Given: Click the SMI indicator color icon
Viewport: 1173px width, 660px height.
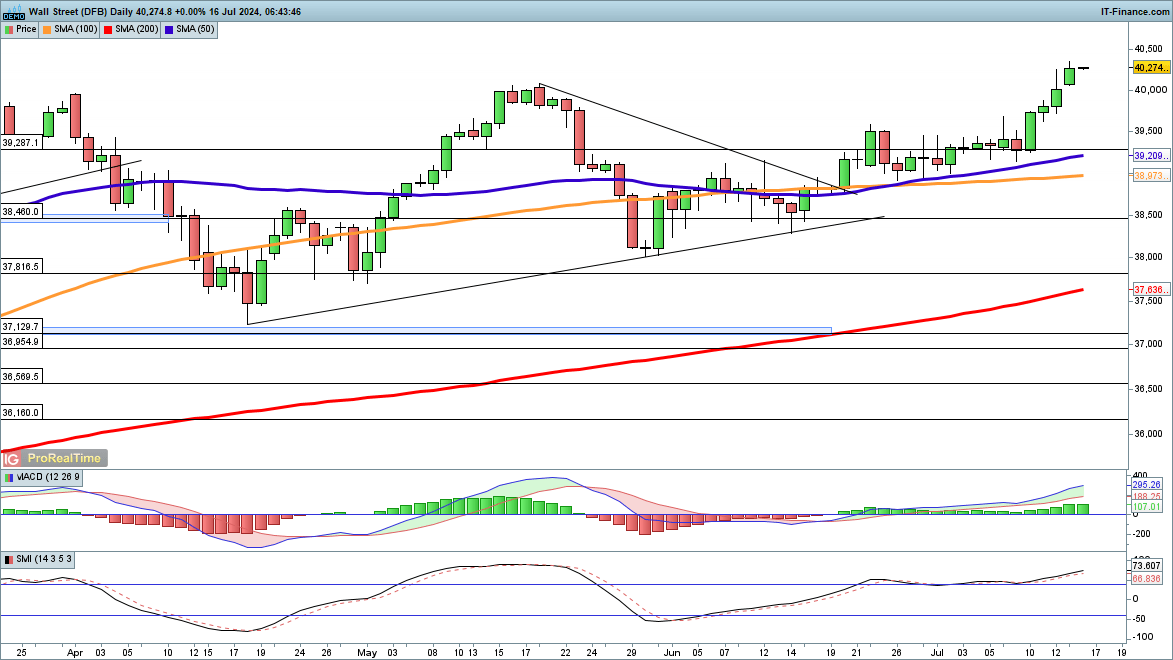Looking at the screenshot, I should tap(8, 558).
